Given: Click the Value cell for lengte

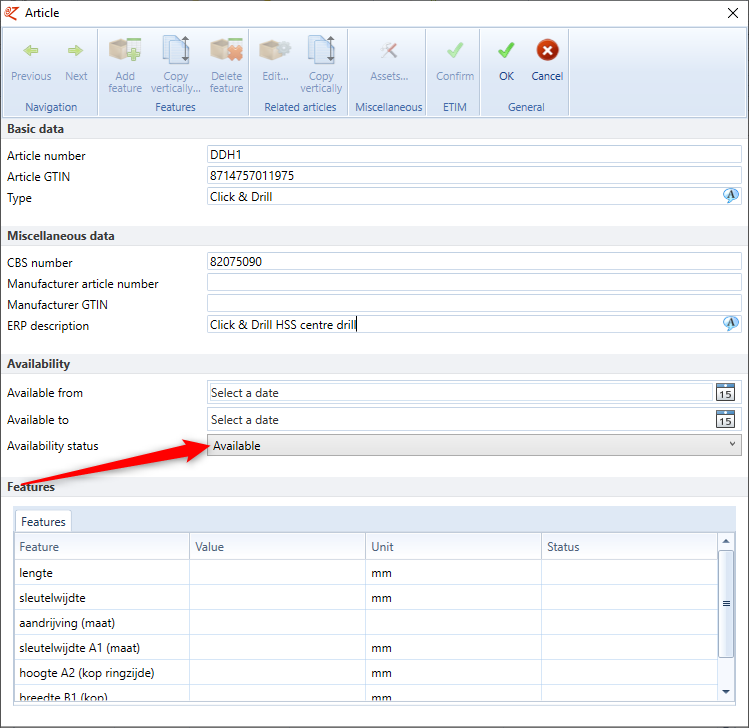Looking at the screenshot, I should [278, 573].
